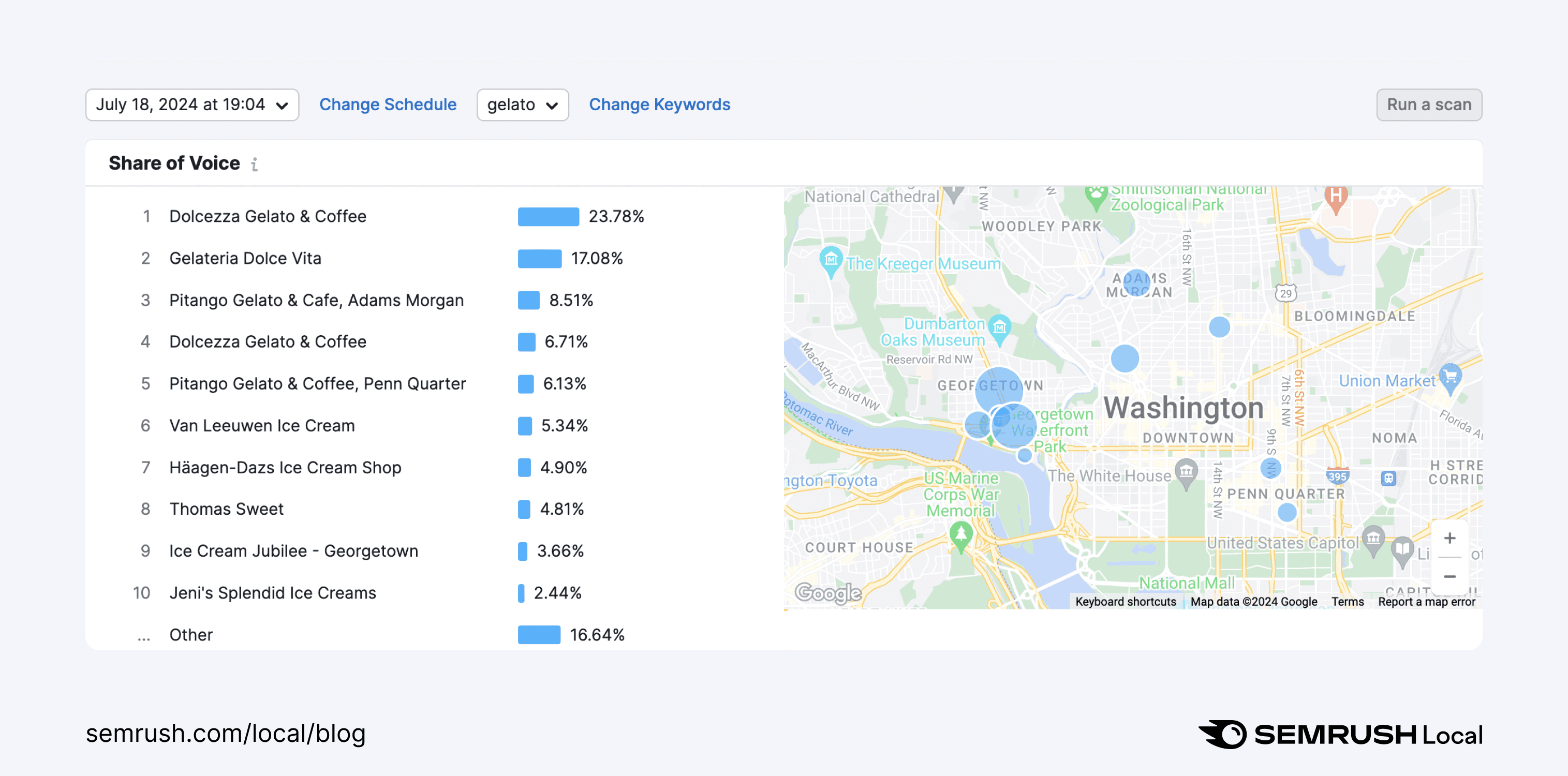Open the map Terms link
Viewport: 1568px width, 776px height.
point(1348,601)
